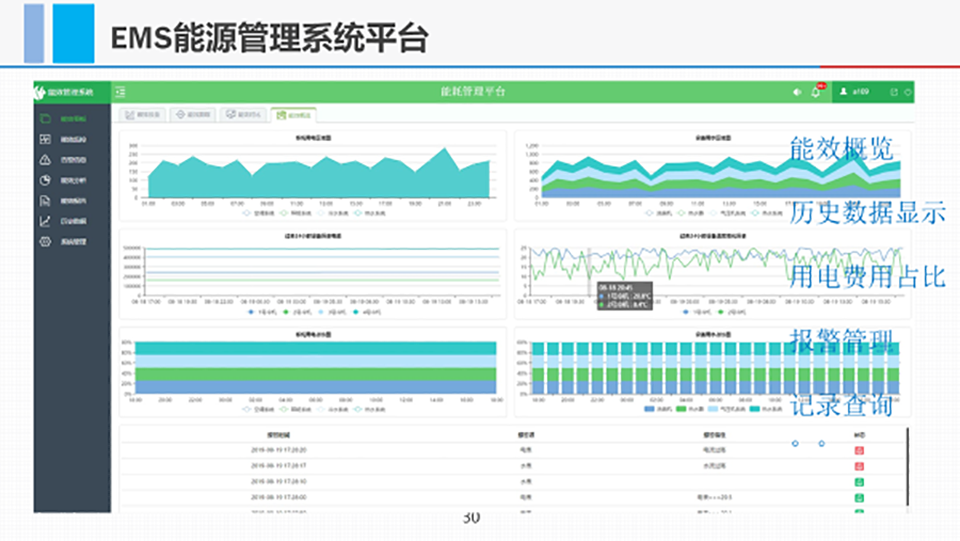Open the gear system management sidebar icon
Image resolution: width=960 pixels, height=541 pixels.
tap(45, 242)
